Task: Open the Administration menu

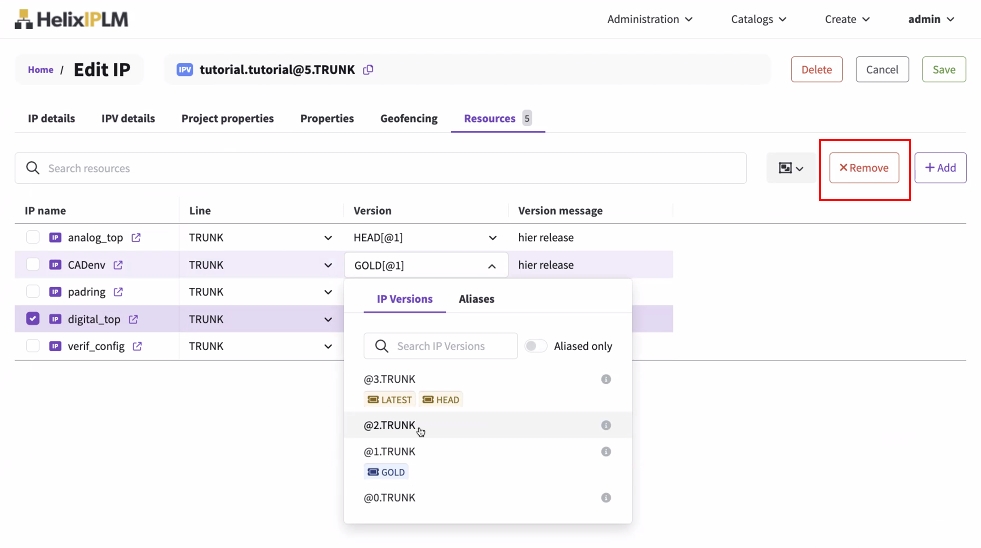Action: tap(649, 19)
